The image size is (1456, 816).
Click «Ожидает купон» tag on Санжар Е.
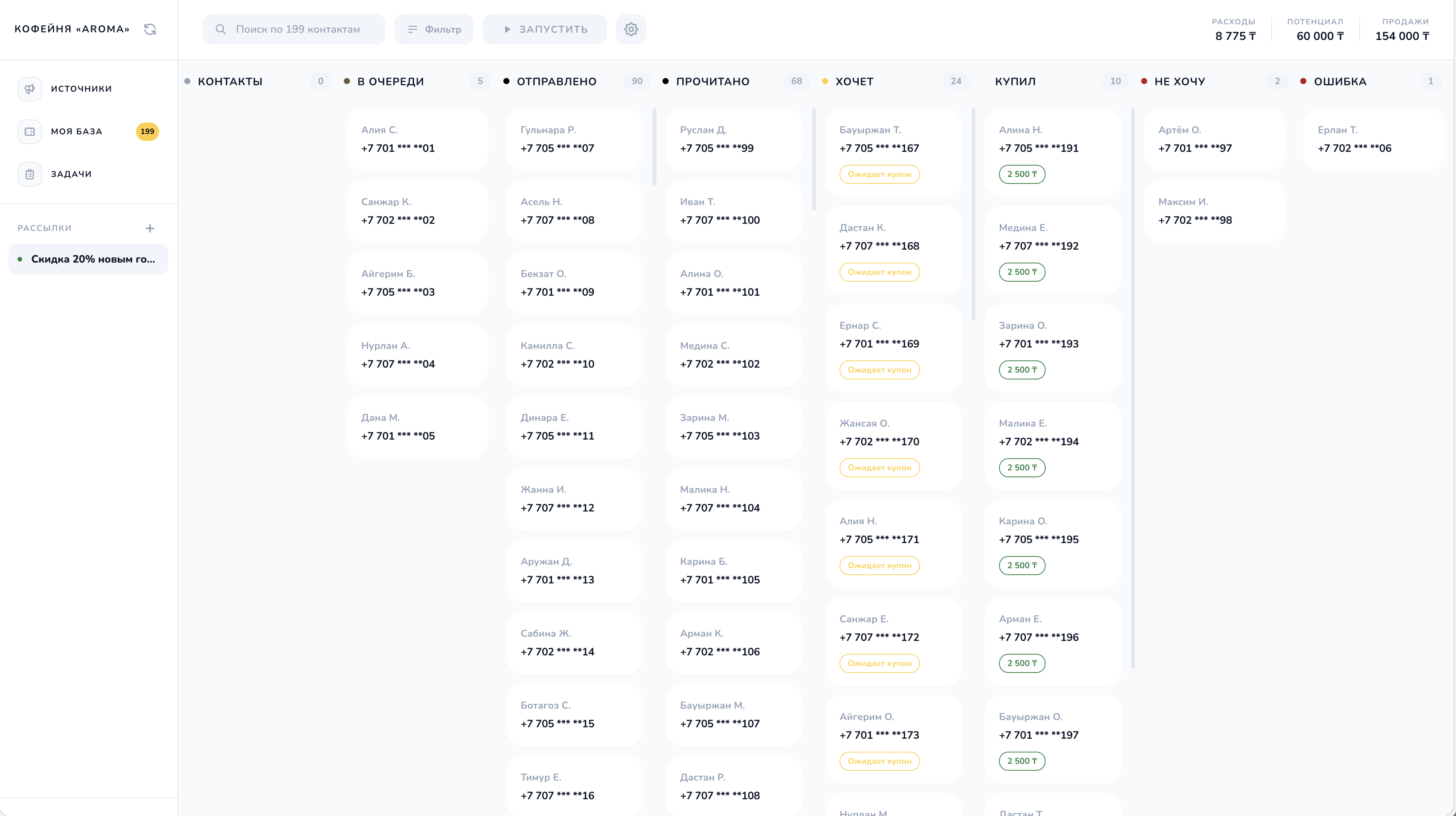[880, 663]
